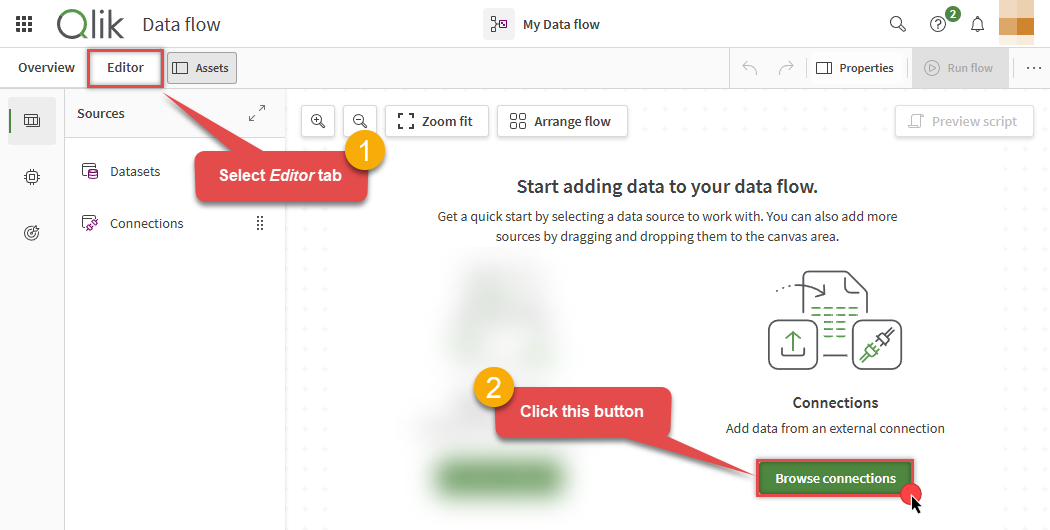Image resolution: width=1050 pixels, height=530 pixels.
Task: Open the search magnifier icon
Action: pyautogui.click(x=897, y=24)
